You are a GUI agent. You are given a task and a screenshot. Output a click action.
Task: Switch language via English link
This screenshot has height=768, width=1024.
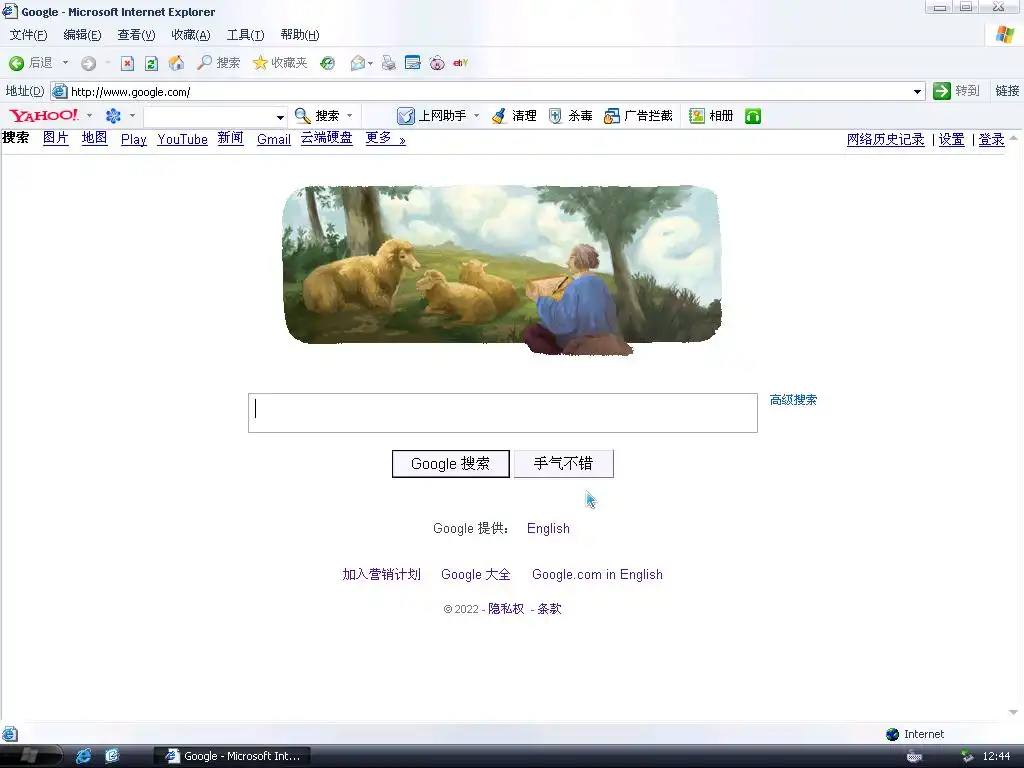coord(549,528)
